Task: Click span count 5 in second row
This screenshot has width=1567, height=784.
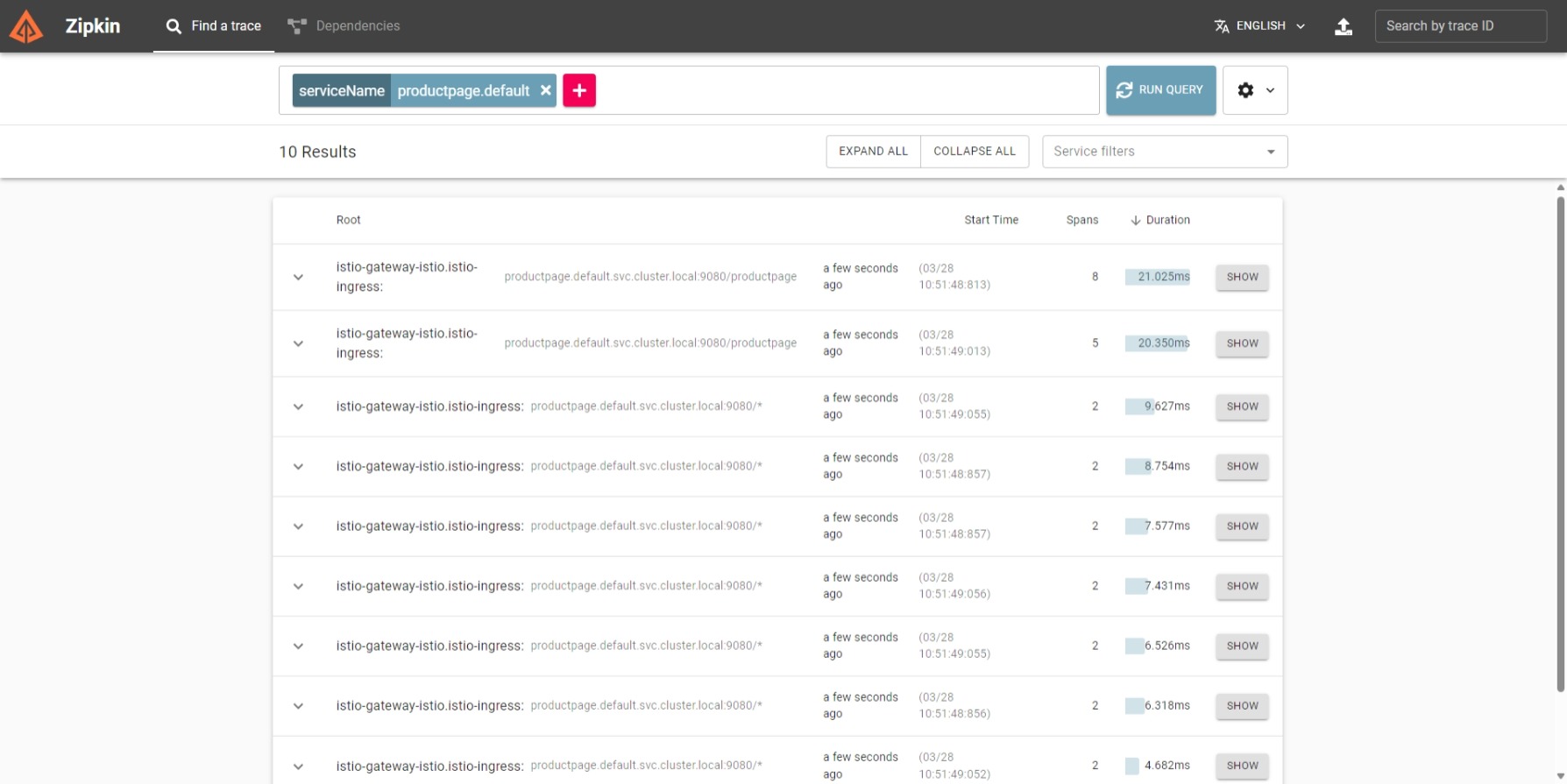Action: [x=1095, y=343]
